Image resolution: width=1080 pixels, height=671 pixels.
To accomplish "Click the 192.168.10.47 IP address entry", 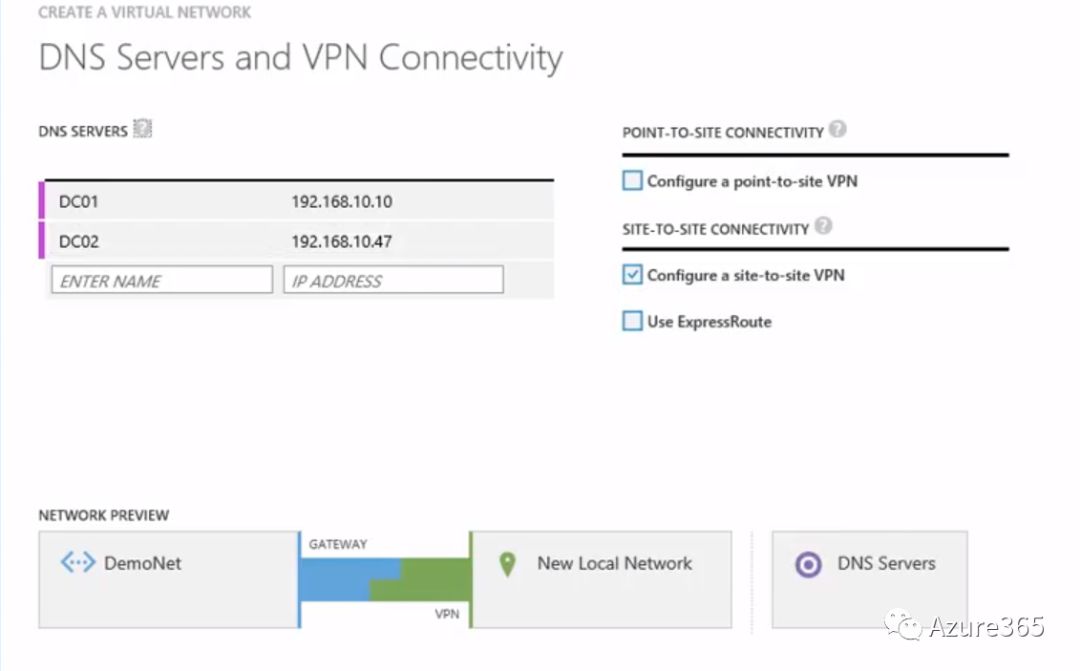I will [x=342, y=241].
